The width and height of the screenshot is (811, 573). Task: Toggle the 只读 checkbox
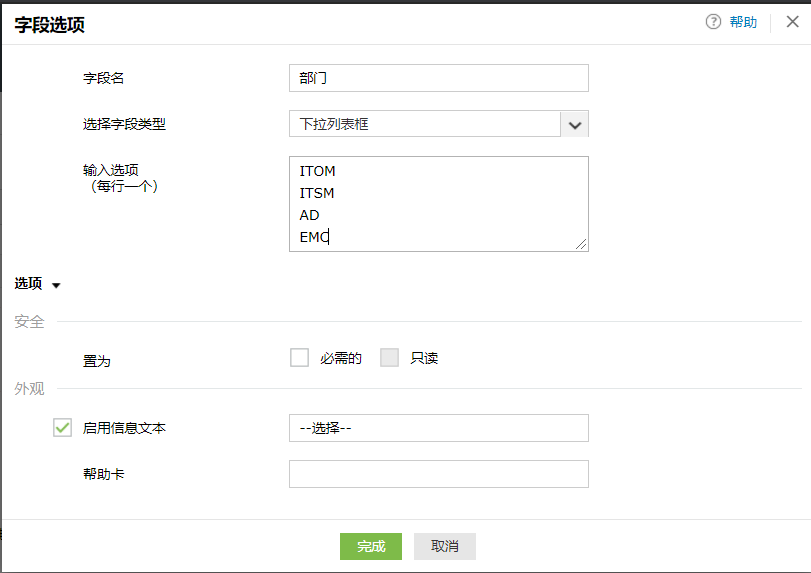[389, 358]
